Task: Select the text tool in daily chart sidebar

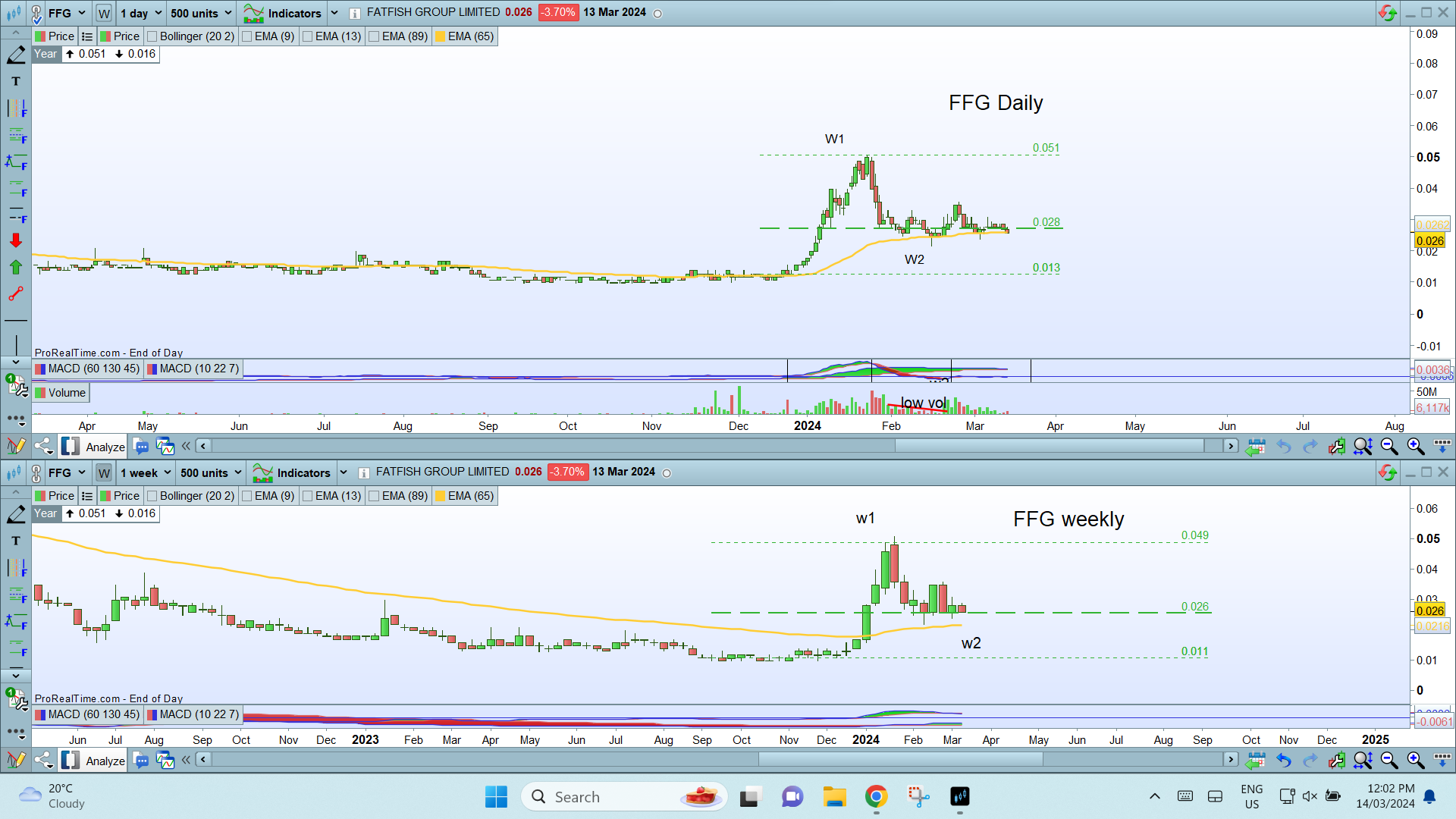Action: coord(16,81)
